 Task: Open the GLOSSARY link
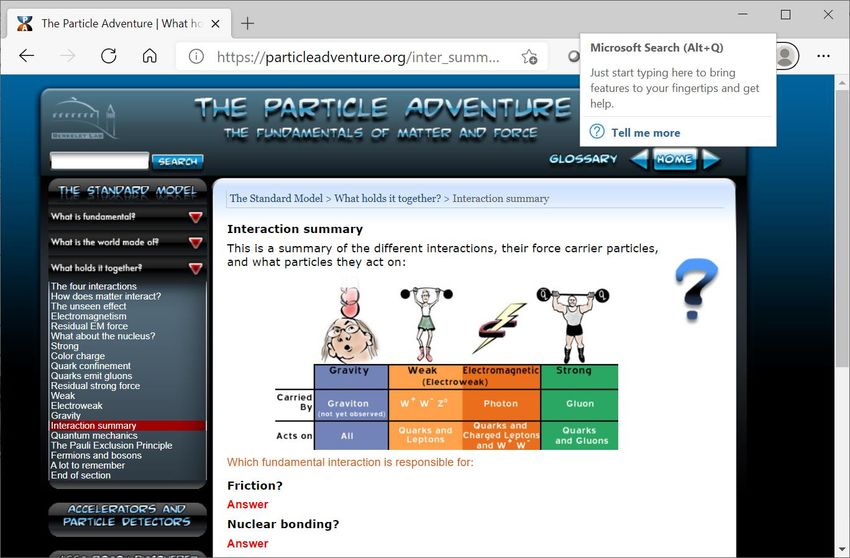click(583, 159)
